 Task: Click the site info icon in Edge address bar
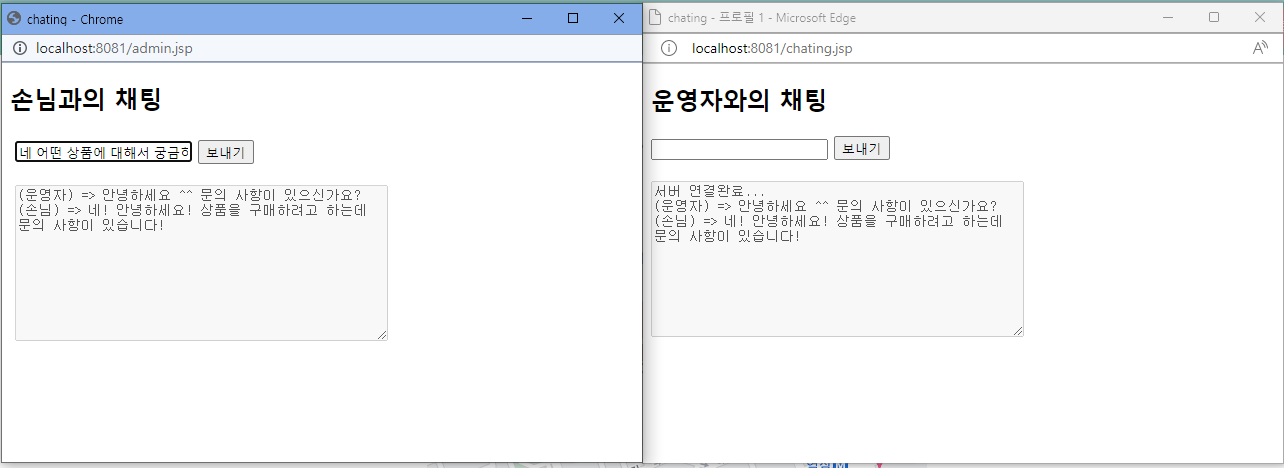click(669, 48)
